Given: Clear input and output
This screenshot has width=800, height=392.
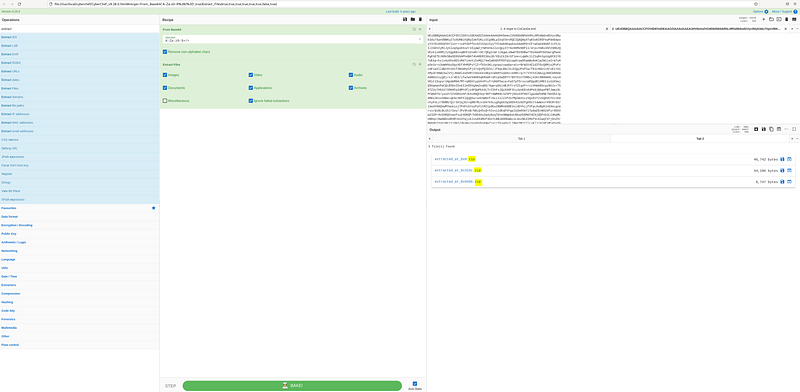Looking at the screenshot, I should click(787, 19).
